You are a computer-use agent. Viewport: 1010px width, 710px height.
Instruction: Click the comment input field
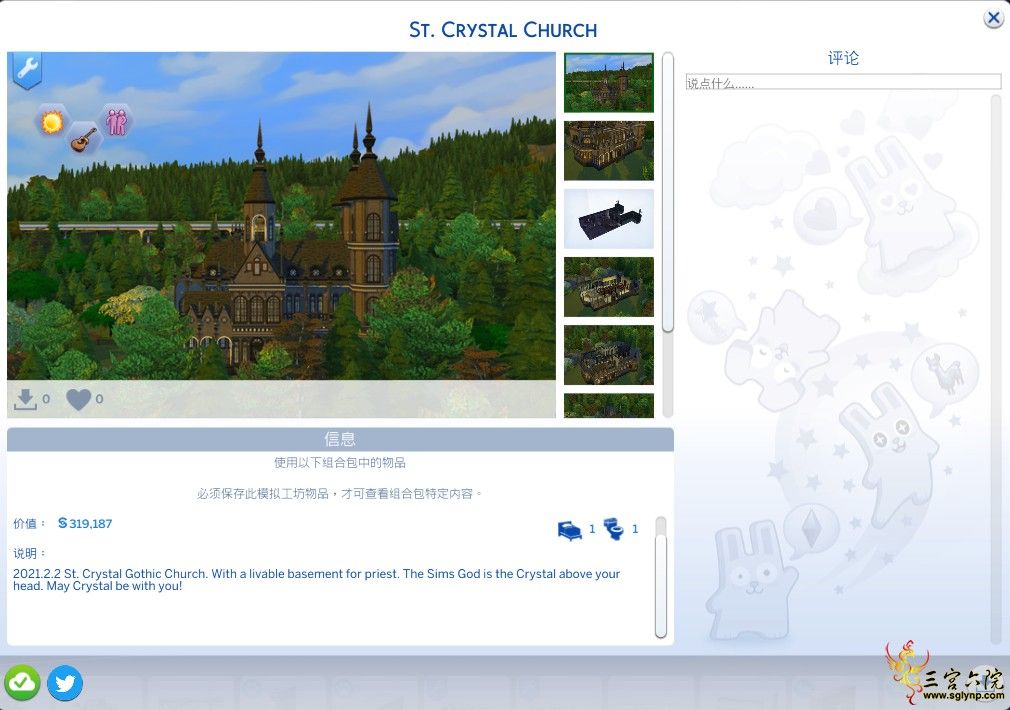[x=843, y=82]
